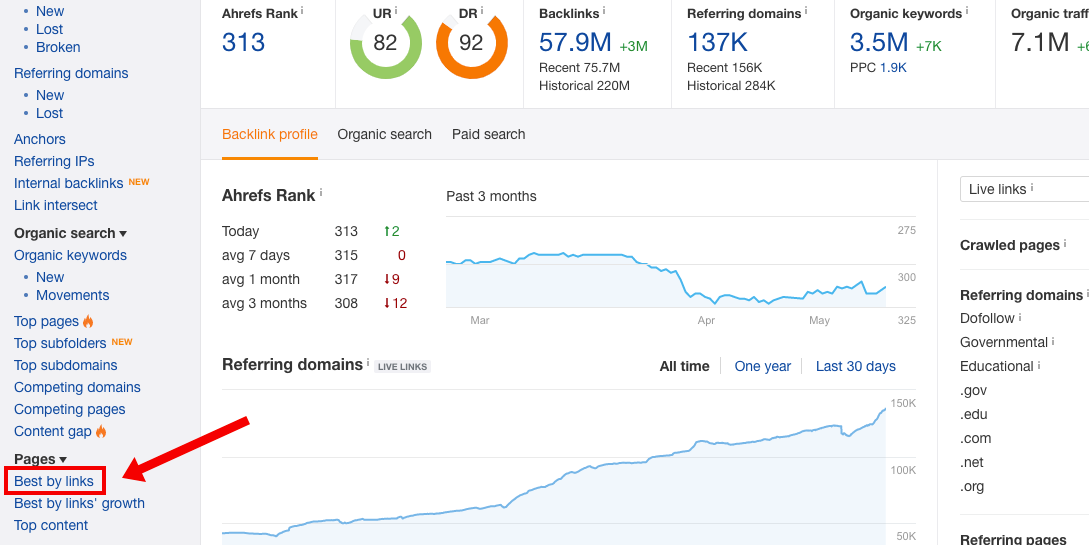Click the info icon beside Organic keywords header
Image resolution: width=1089 pixels, height=545 pixels.
(x=967, y=11)
